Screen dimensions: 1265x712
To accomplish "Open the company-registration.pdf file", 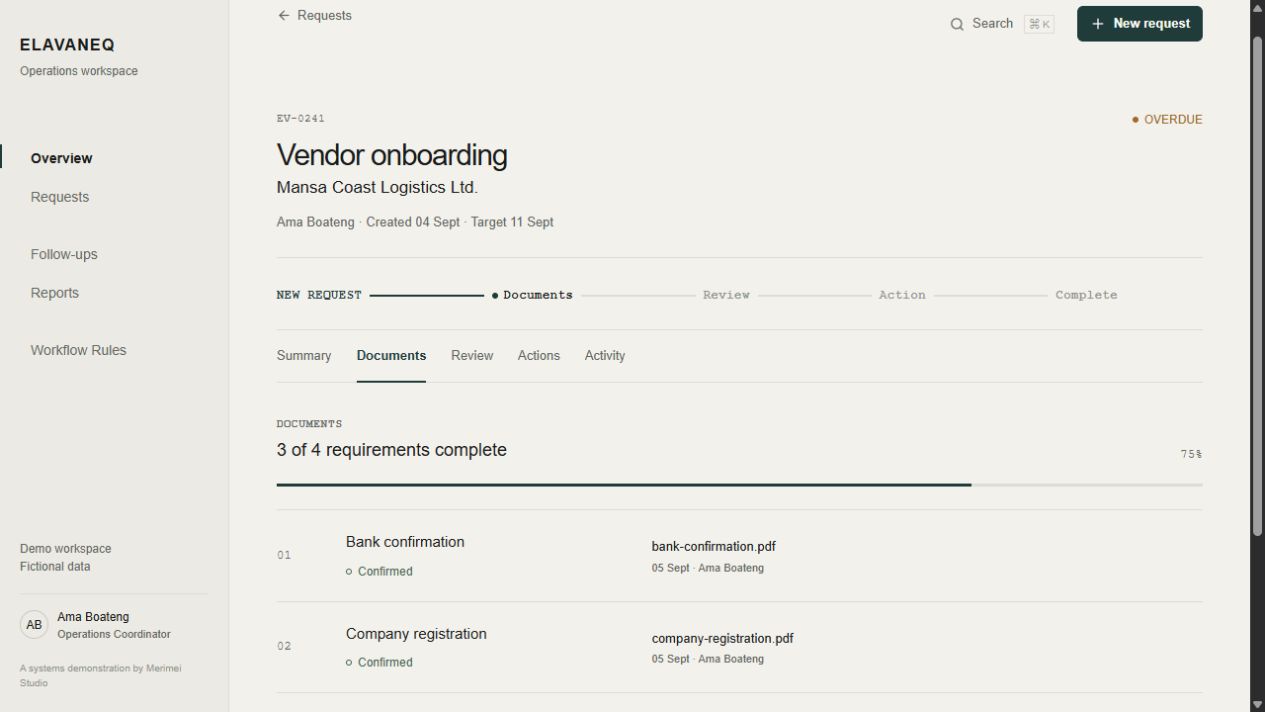I will coord(723,639).
